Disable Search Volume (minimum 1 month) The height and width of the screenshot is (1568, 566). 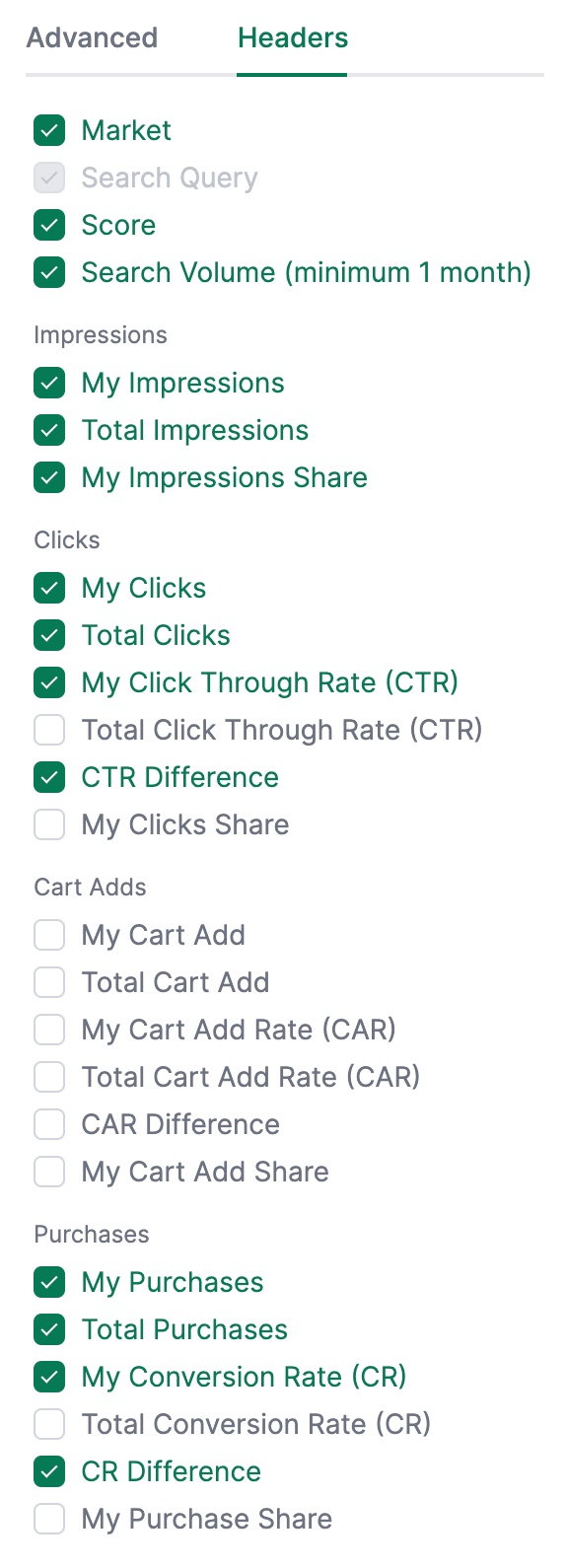pos(49,272)
